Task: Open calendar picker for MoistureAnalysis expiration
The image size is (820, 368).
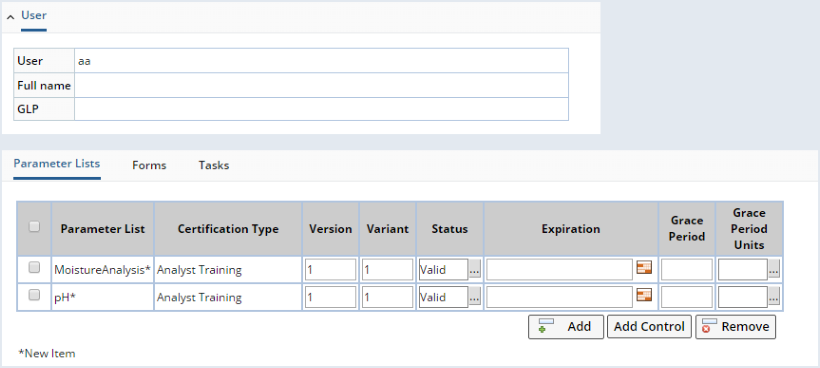Action: coord(644,268)
